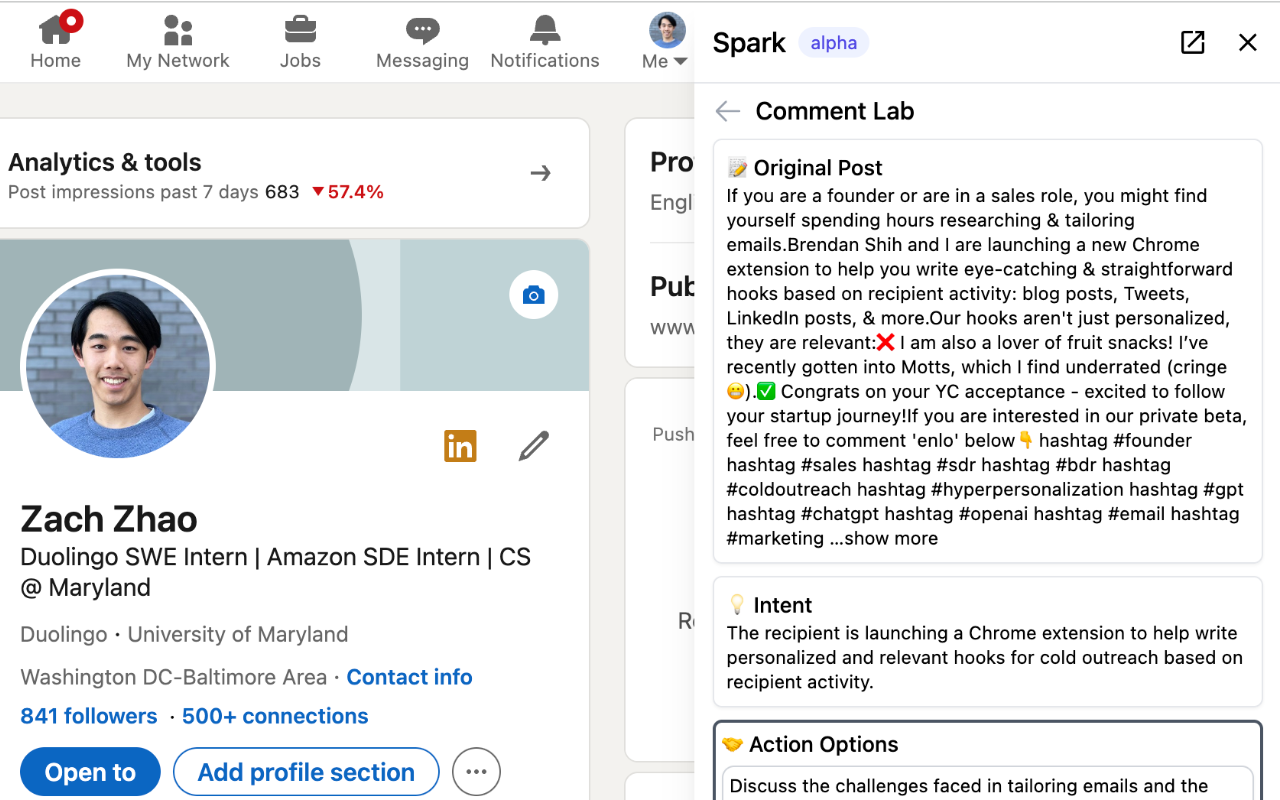Screen dimensions: 1280x800
Task: Click the camera icon on cover photo
Action: pyautogui.click(x=534, y=295)
